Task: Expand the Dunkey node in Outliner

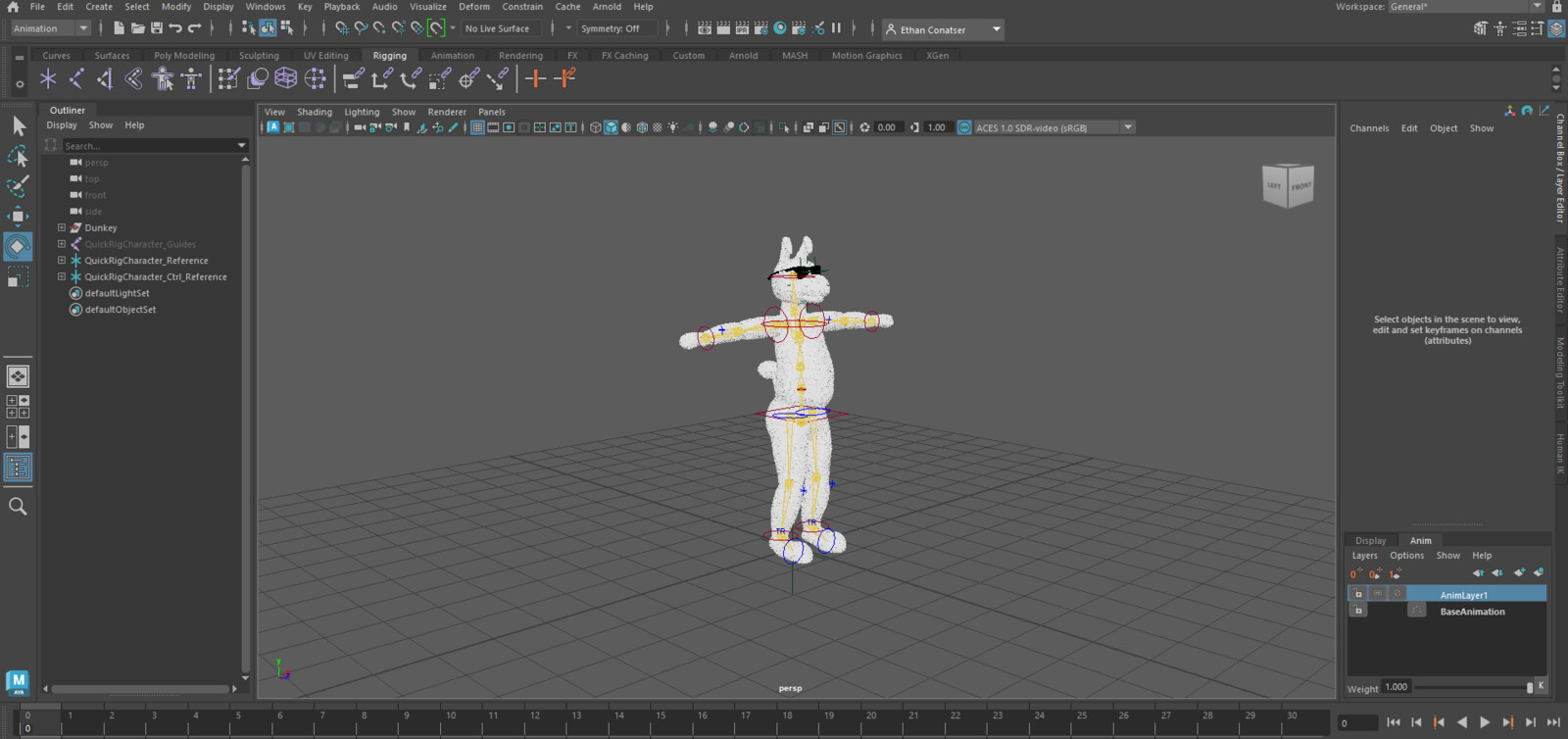Action: 62,227
